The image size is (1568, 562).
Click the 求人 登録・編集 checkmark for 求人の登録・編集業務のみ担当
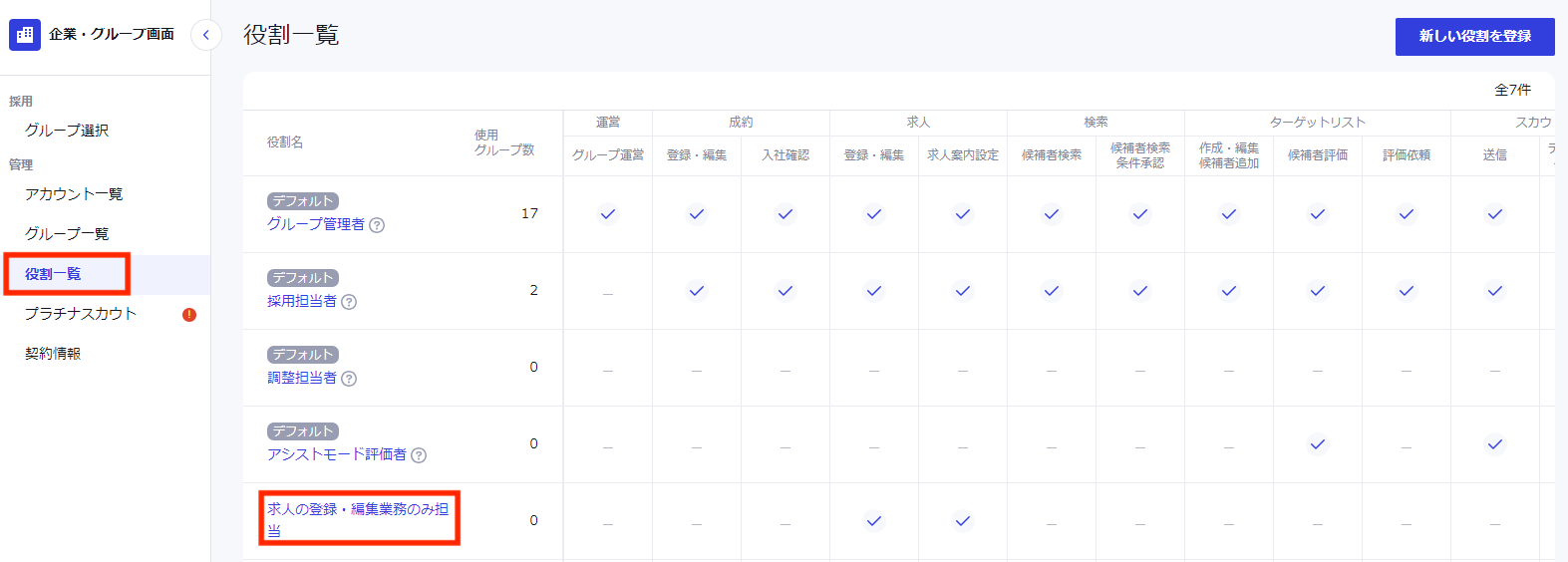[x=874, y=521]
